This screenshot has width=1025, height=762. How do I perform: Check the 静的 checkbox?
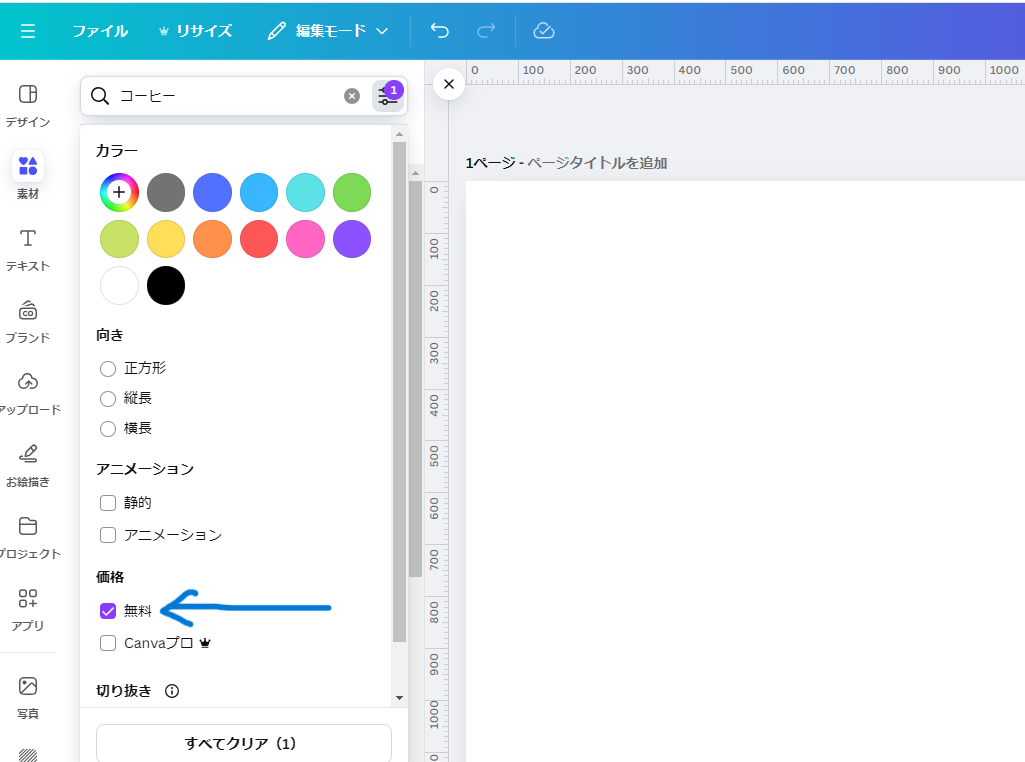pos(108,503)
